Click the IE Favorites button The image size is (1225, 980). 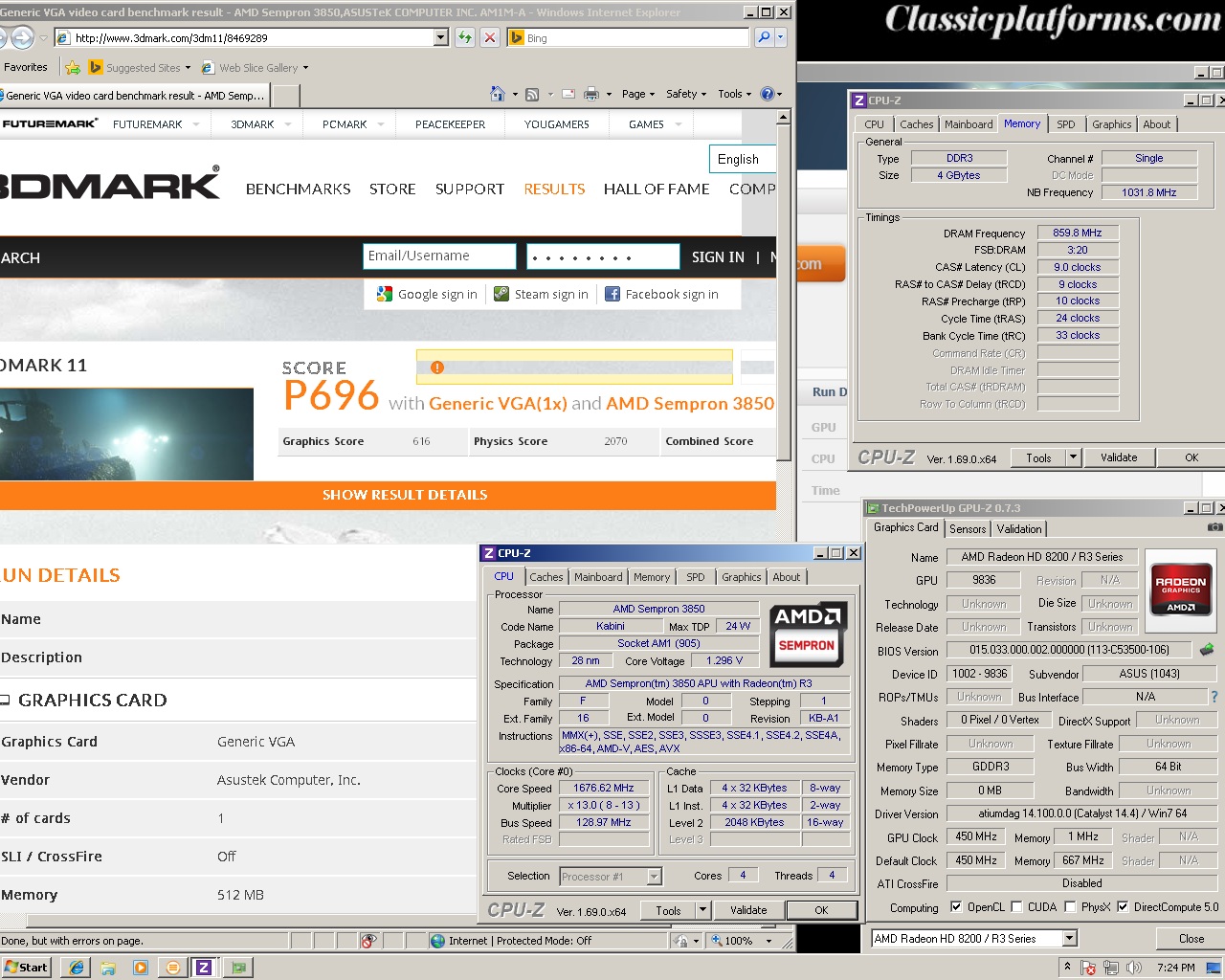26,67
